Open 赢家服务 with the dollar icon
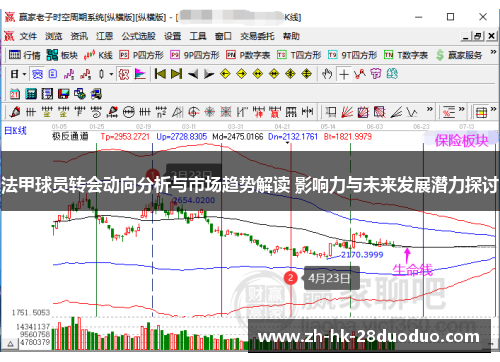The image size is (500, 362). (x=459, y=55)
